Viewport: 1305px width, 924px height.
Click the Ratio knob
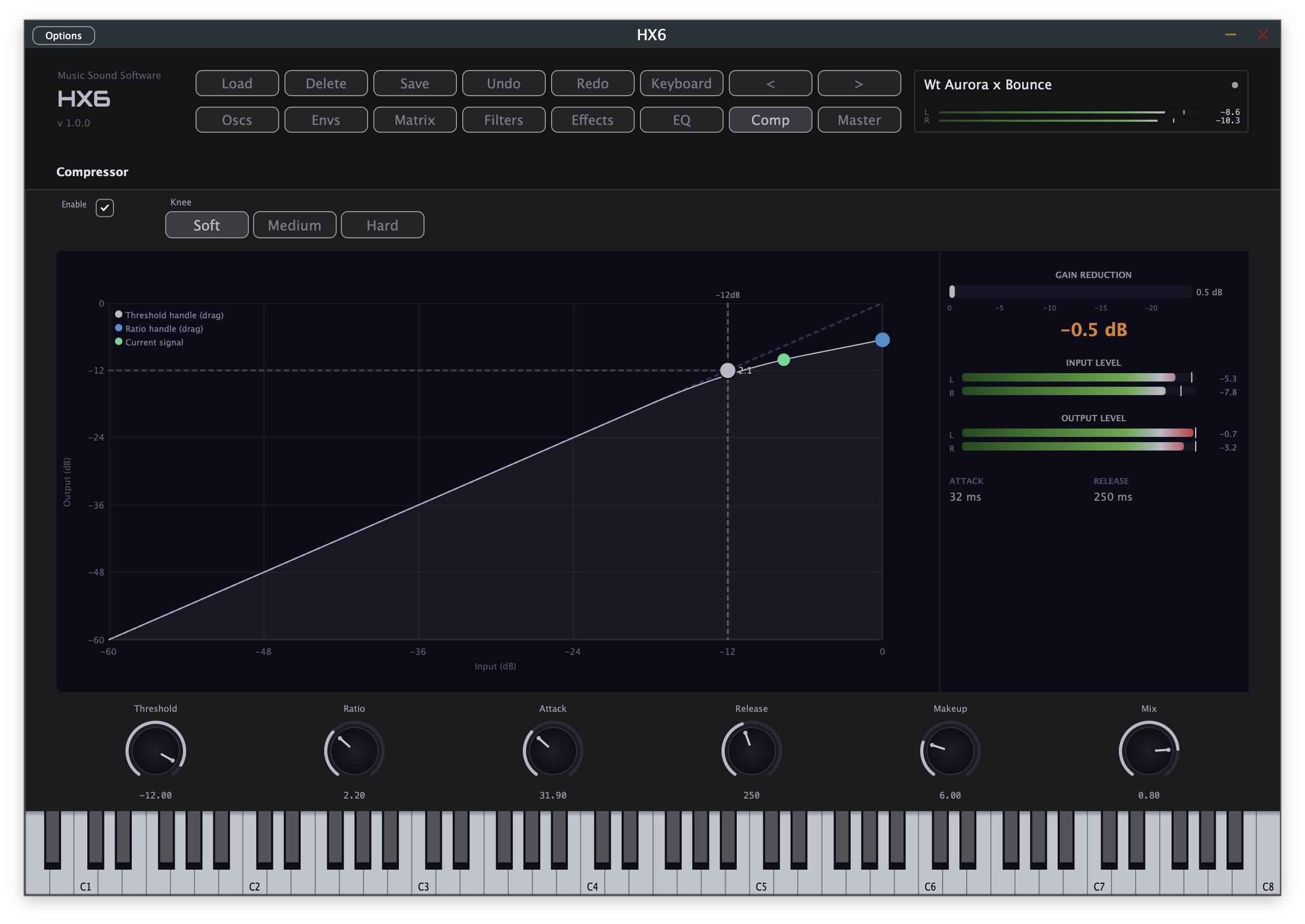coord(354,750)
